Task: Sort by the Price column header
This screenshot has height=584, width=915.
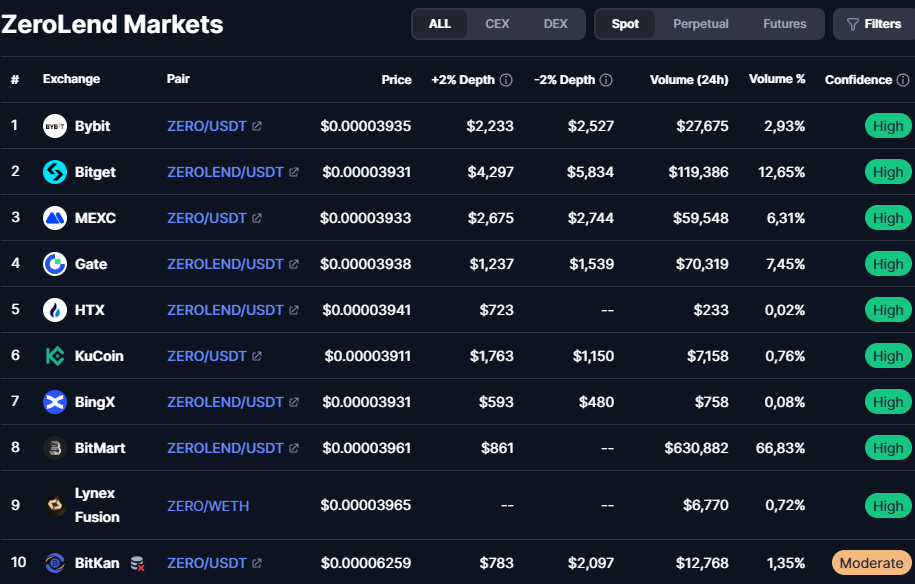Action: click(396, 80)
